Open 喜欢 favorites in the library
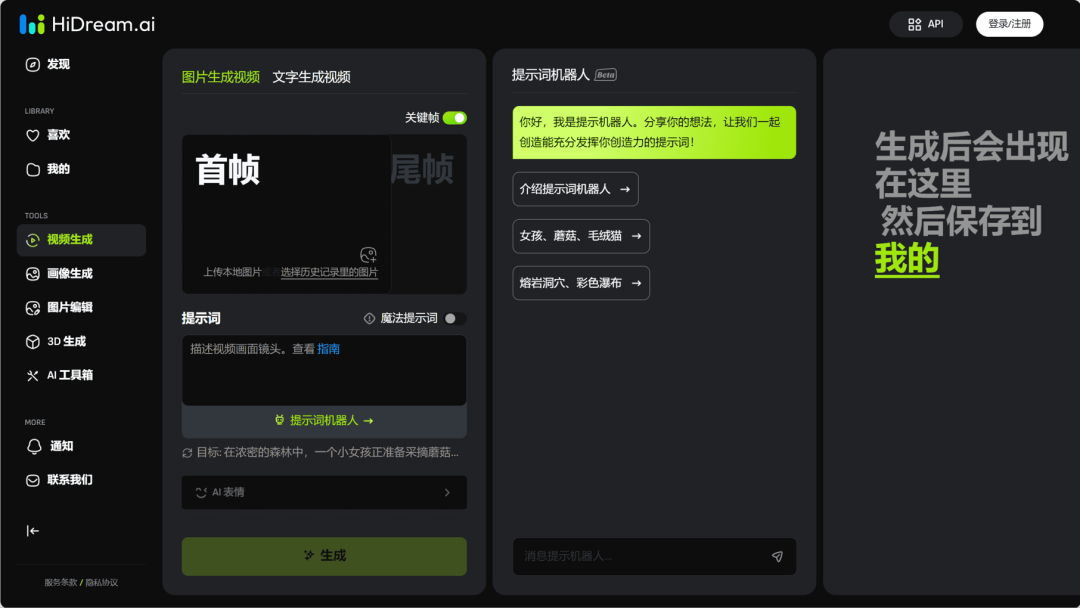The image size is (1080, 608). click(x=48, y=135)
